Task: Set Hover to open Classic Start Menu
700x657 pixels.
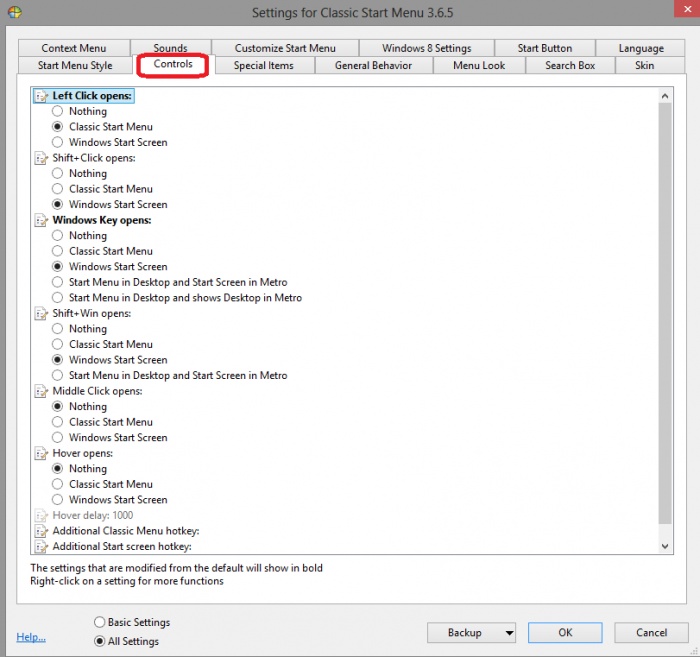Action: click(x=57, y=484)
